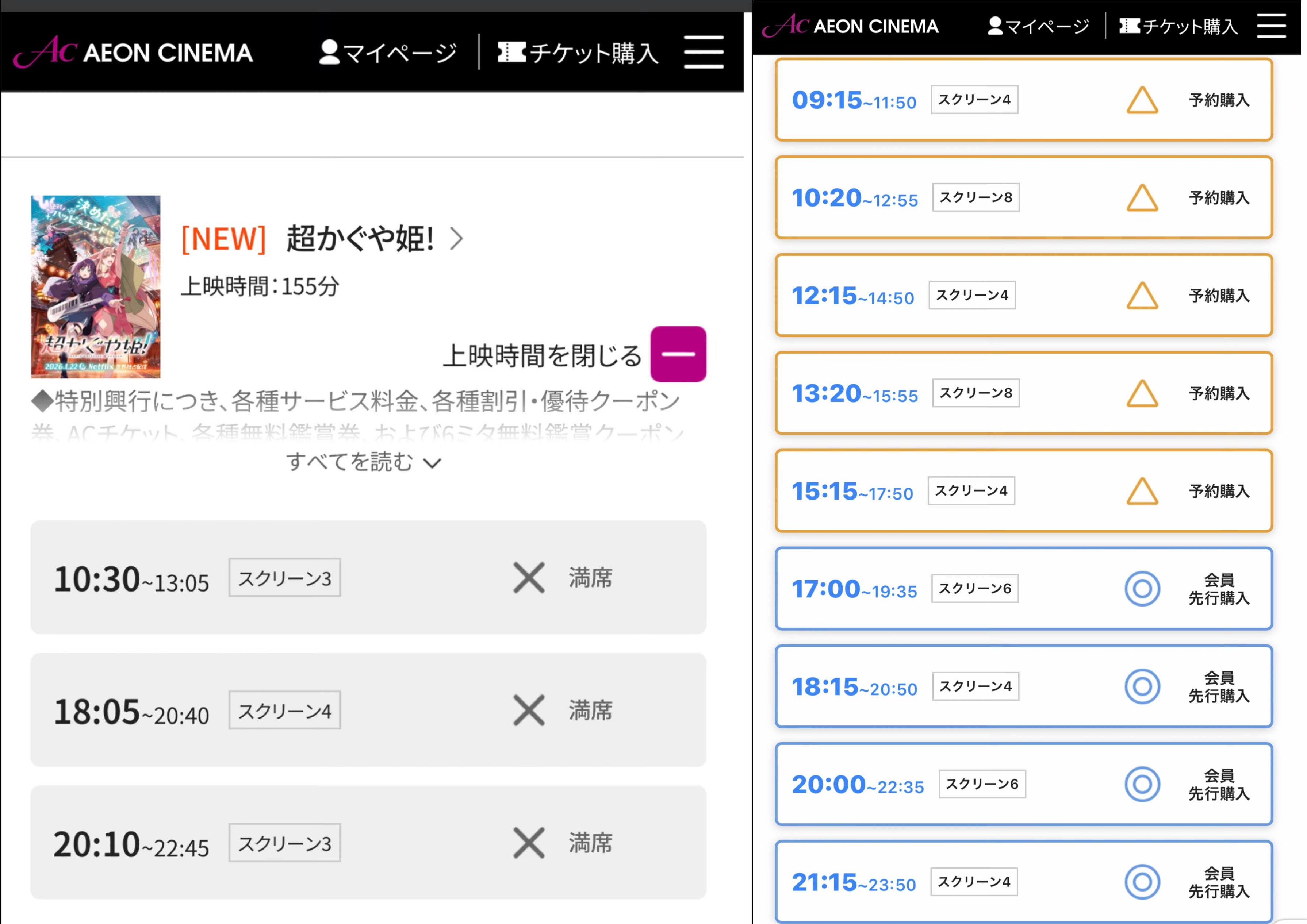Click double-circle availability icon for 17:00 showing

1142,588
